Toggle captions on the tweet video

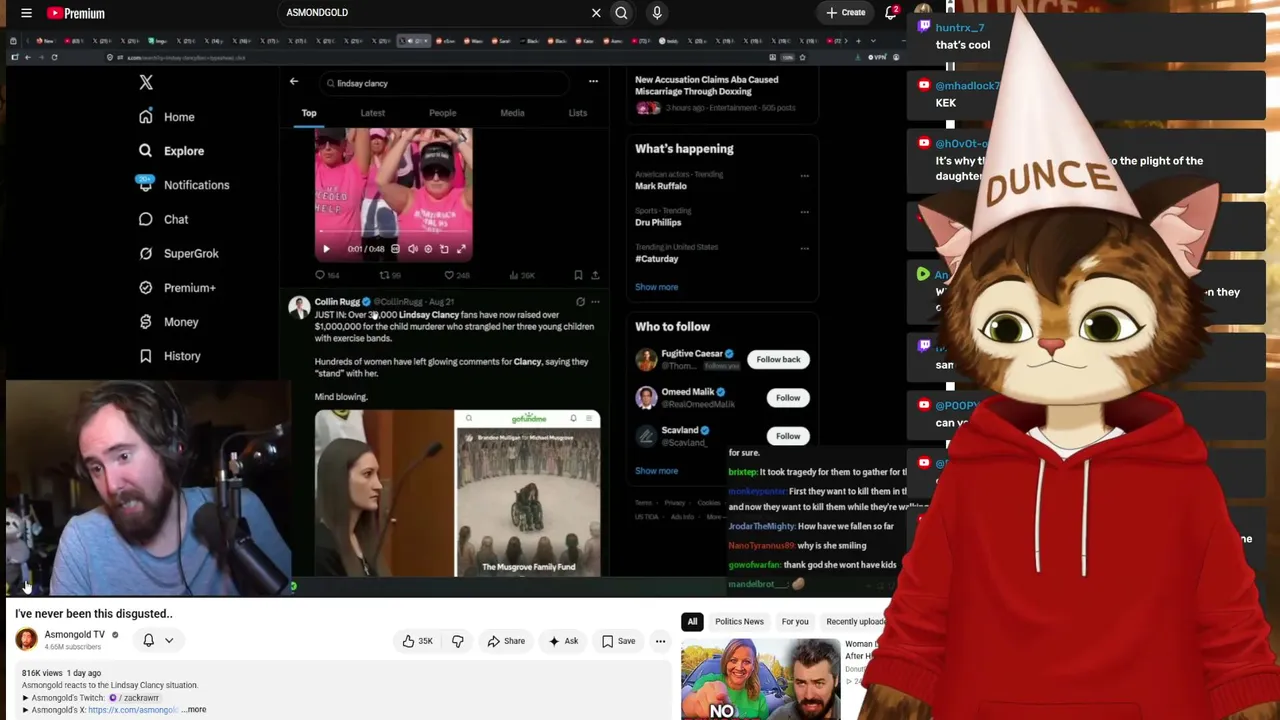[x=395, y=249]
